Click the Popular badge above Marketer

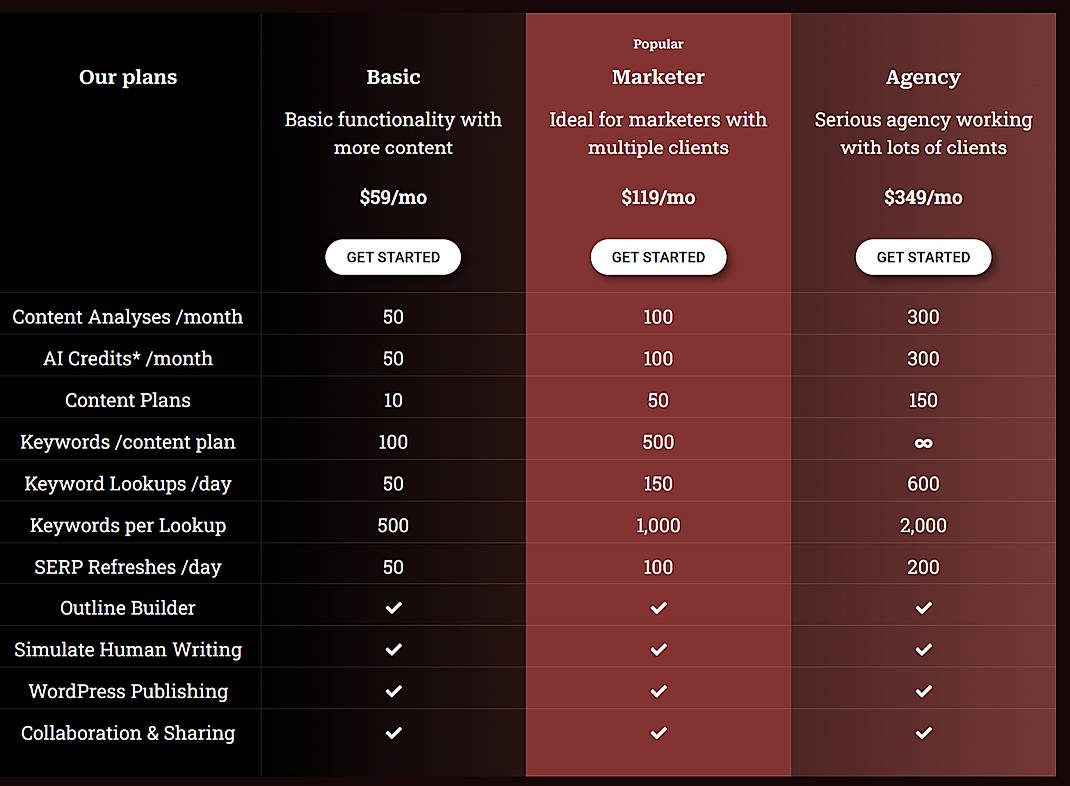(658, 44)
